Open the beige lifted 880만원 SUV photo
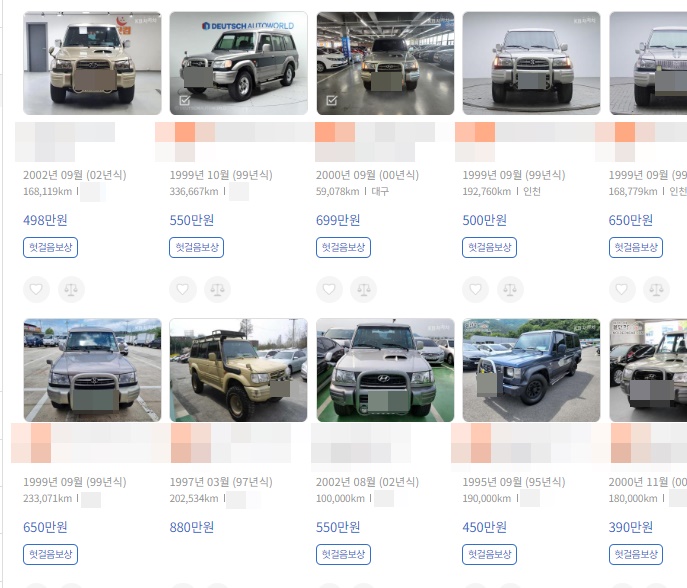This screenshot has width=687, height=588. (x=238, y=370)
